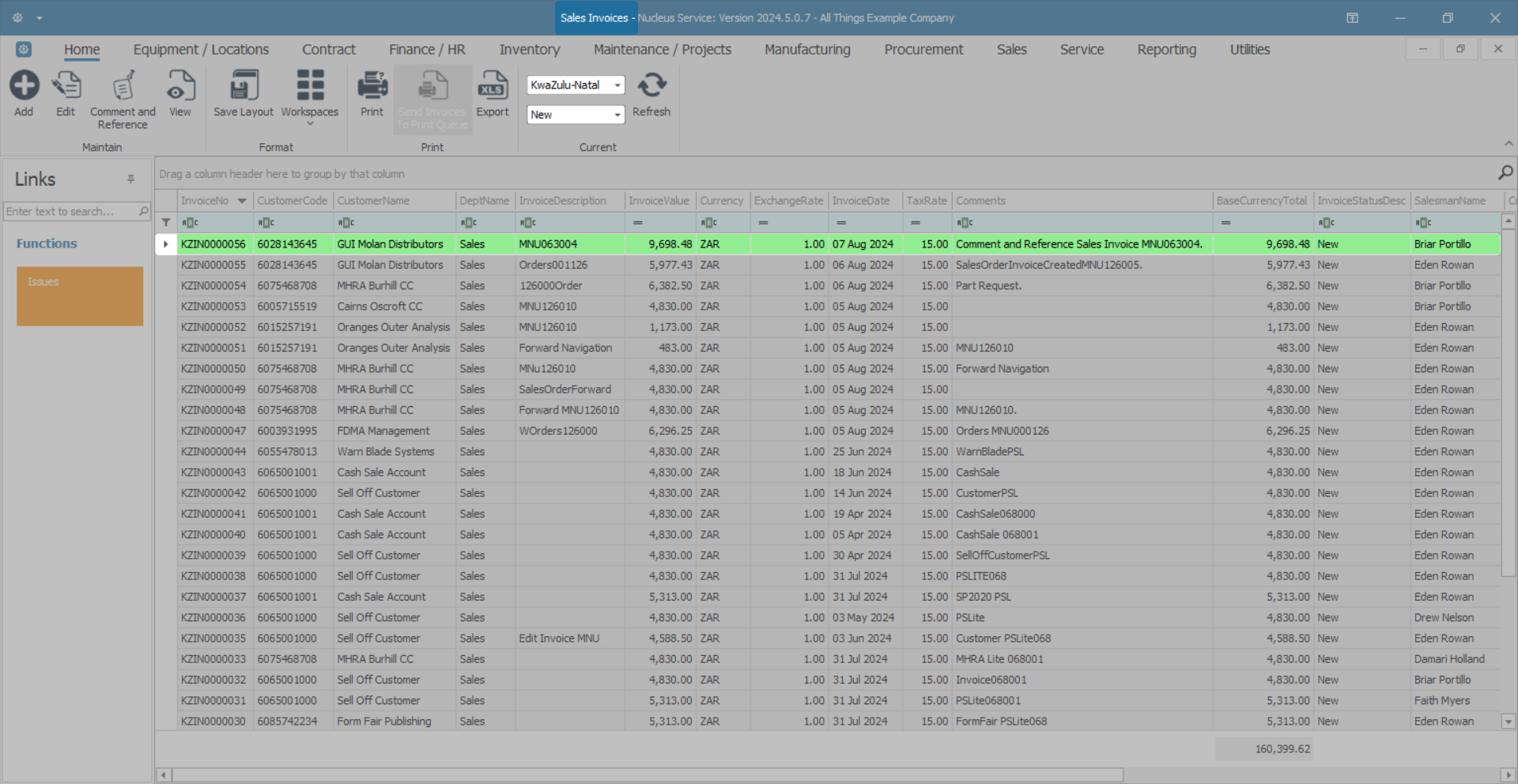Screen dimensions: 1518x784
Task: Click the grid filter funnel icon
Action: pyautogui.click(x=166, y=222)
